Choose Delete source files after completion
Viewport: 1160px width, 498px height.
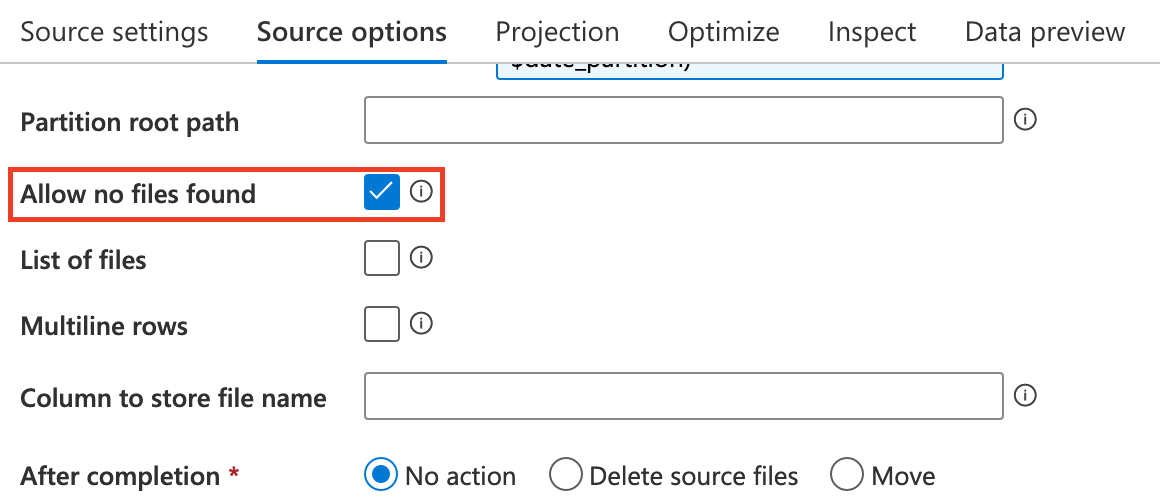pos(566,475)
